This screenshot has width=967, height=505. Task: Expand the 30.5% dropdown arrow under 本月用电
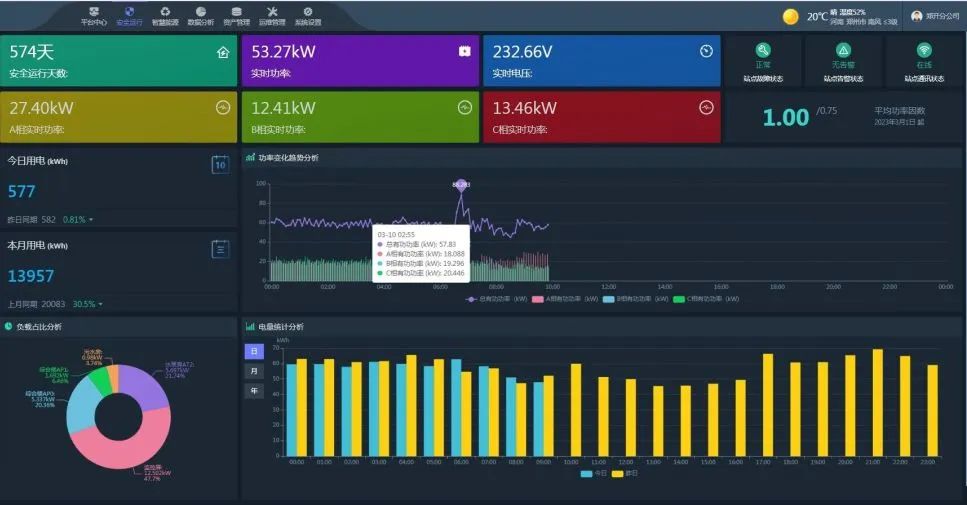(x=102, y=304)
